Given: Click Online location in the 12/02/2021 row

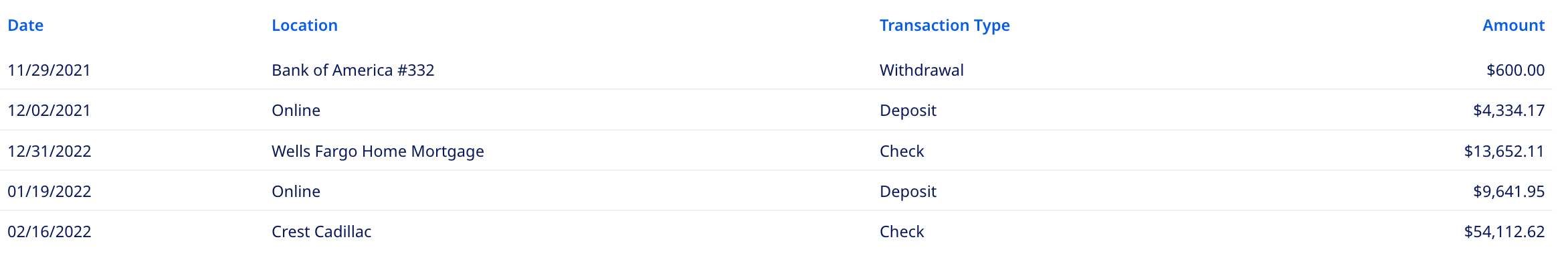Looking at the screenshot, I should pyautogui.click(x=296, y=111).
